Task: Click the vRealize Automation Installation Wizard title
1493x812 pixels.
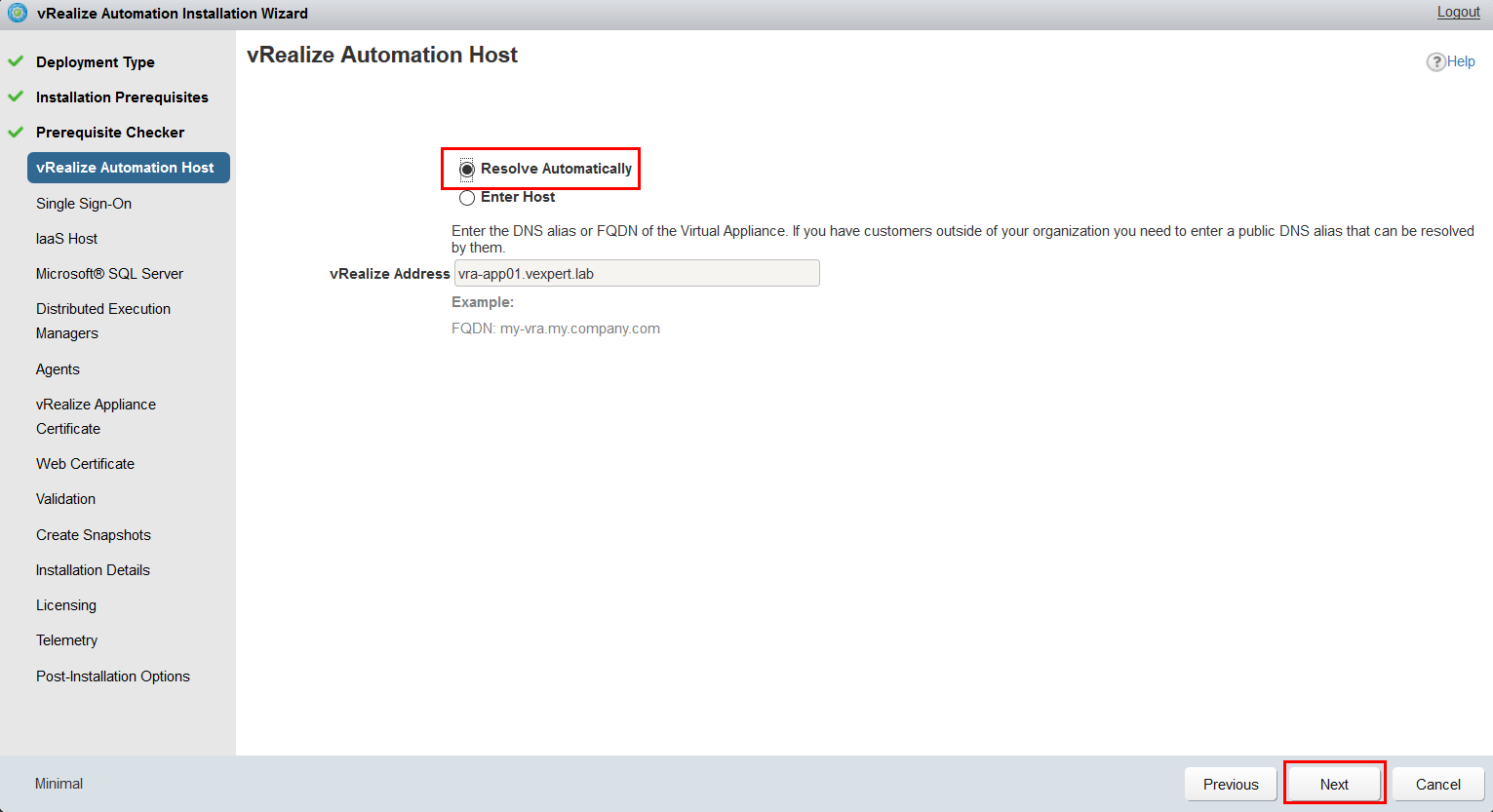Action: pyautogui.click(x=173, y=14)
